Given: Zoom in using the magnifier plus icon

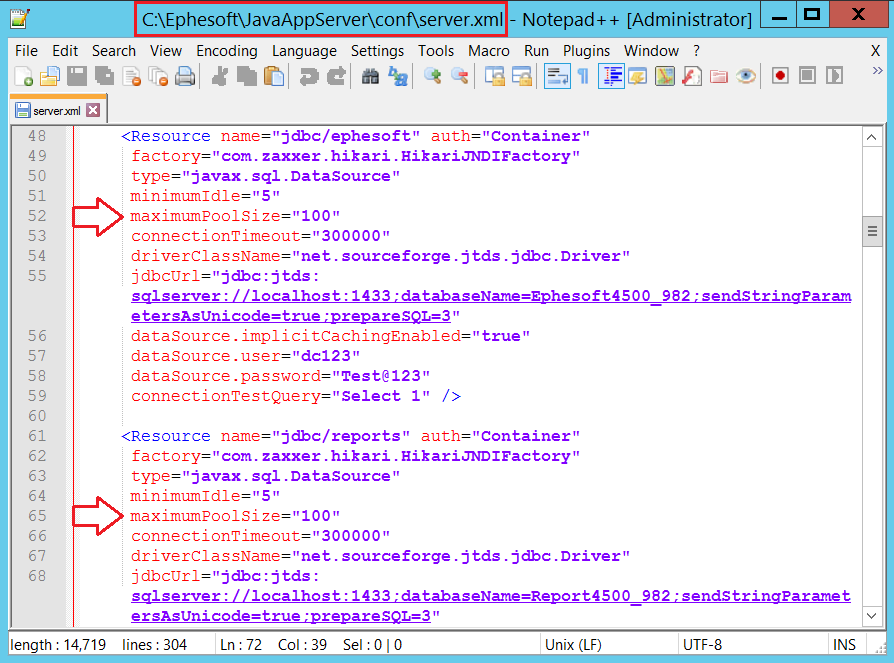Looking at the screenshot, I should pyautogui.click(x=433, y=76).
